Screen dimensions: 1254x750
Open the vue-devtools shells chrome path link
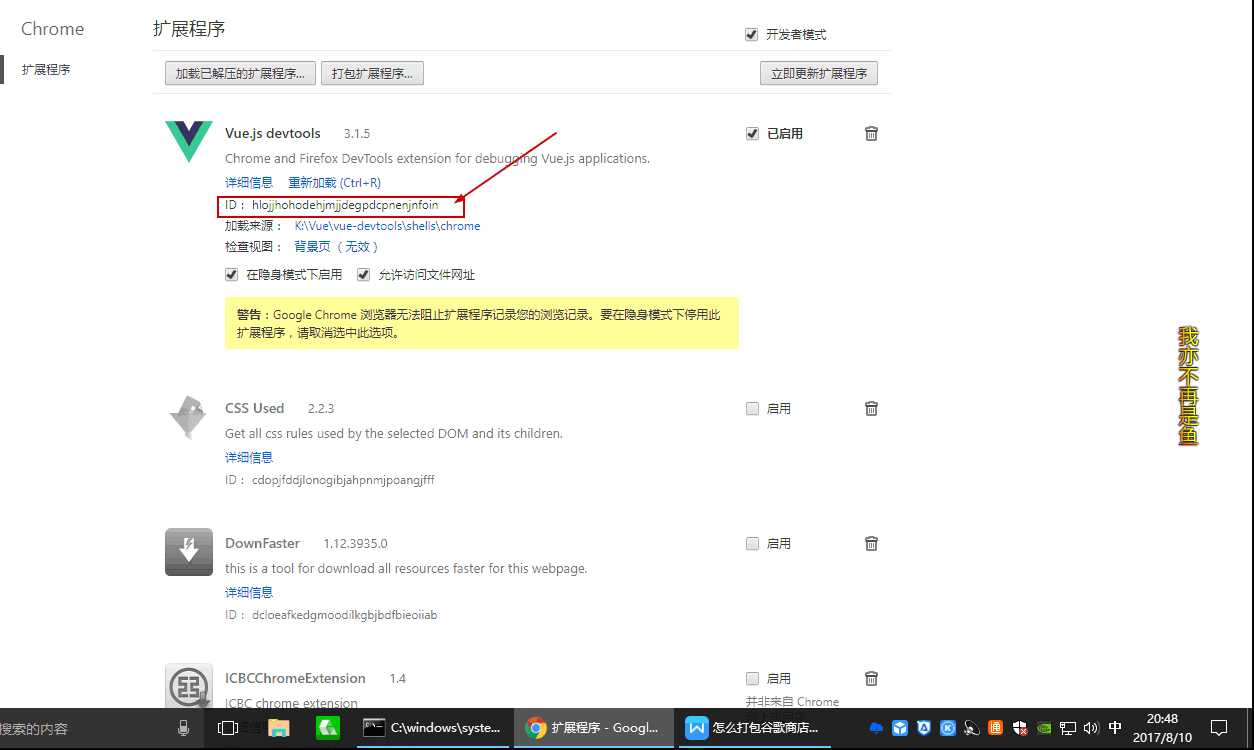[387, 226]
